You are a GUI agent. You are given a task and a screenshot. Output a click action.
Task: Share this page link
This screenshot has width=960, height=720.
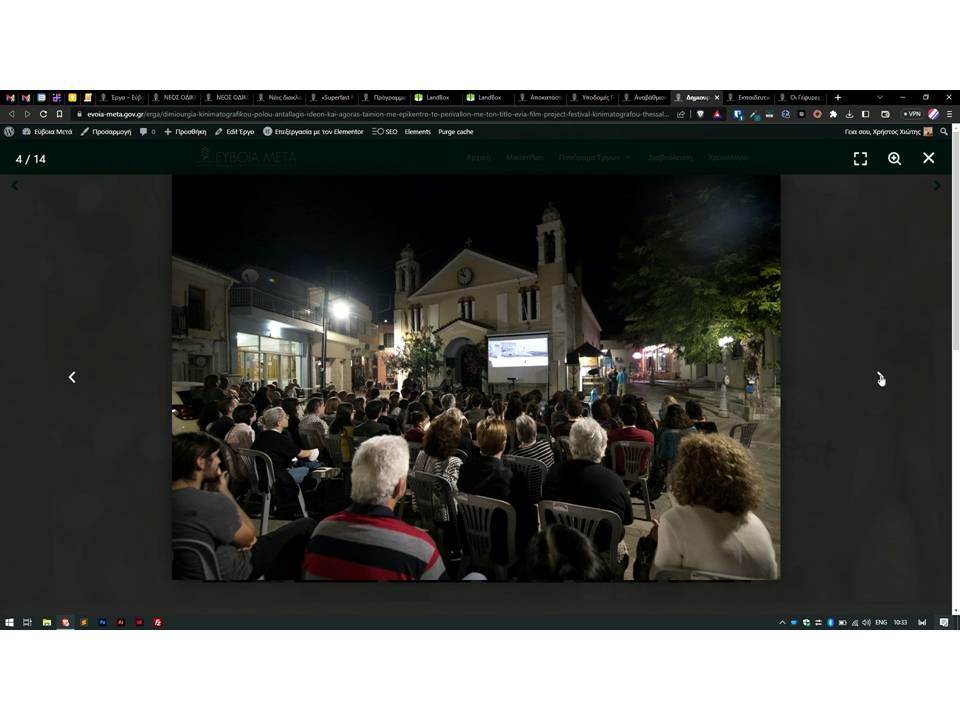click(680, 114)
